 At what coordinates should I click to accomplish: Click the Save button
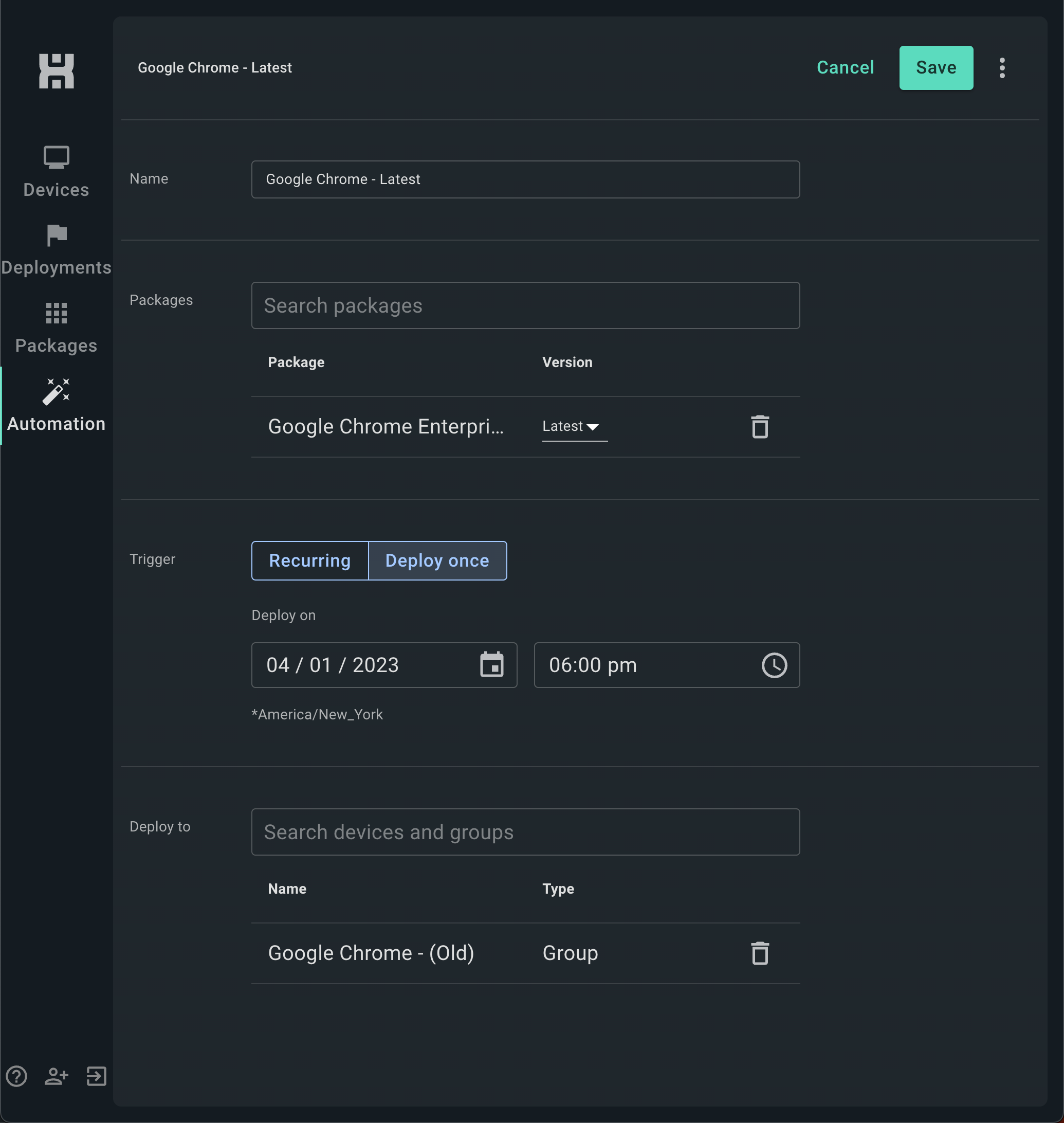pos(936,68)
